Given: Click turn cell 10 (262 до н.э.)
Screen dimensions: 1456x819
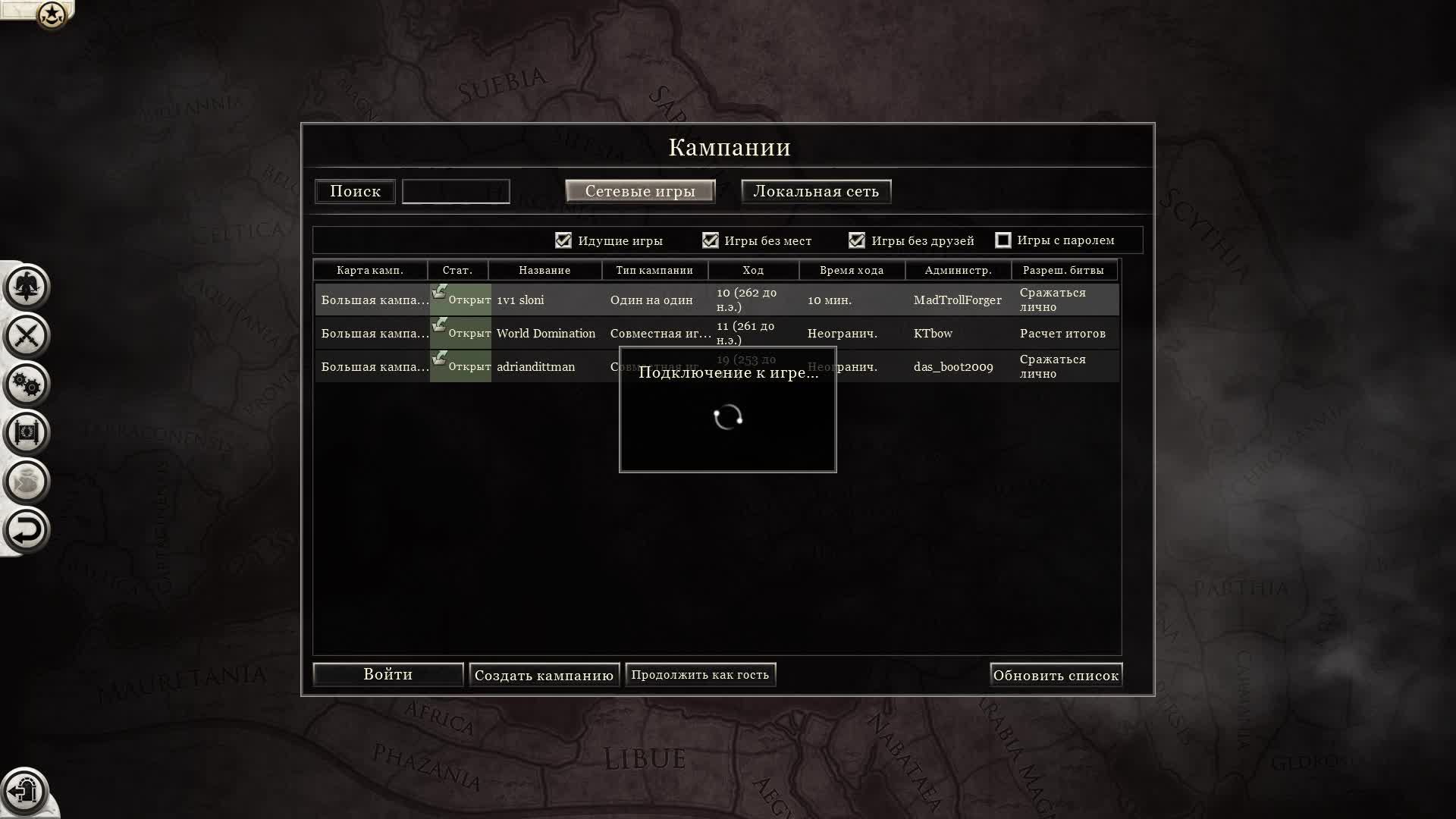Looking at the screenshot, I should pos(746,300).
